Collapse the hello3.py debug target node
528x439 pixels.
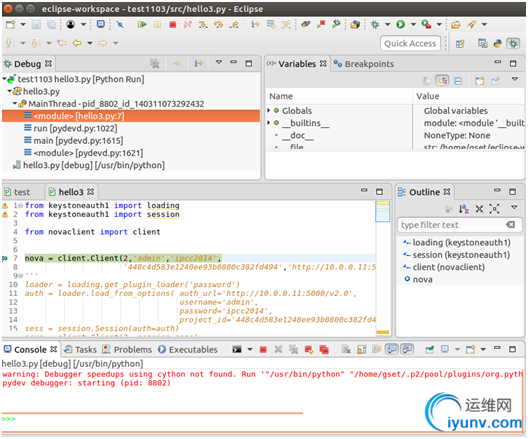click(x=9, y=92)
